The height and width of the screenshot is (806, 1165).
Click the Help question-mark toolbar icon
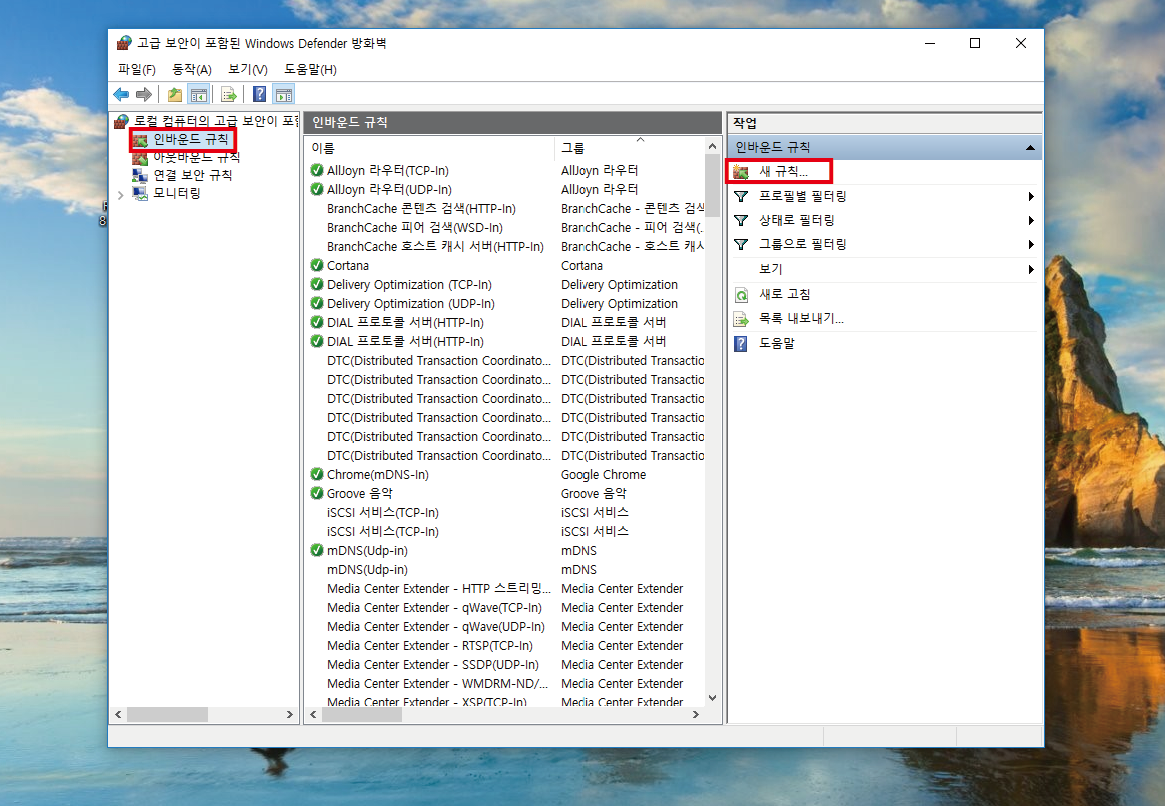click(259, 94)
